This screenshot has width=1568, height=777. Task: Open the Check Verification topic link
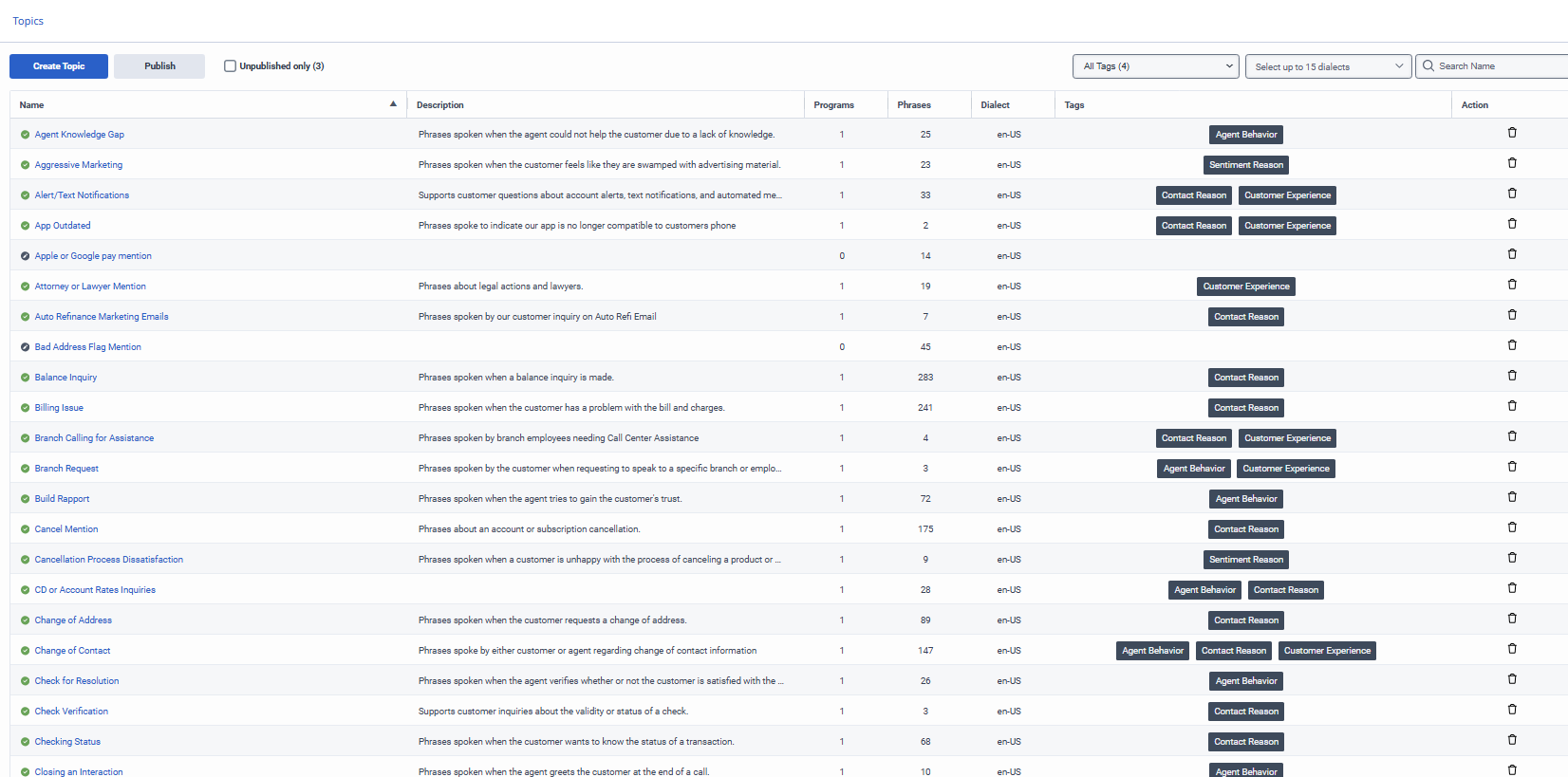[71, 712]
